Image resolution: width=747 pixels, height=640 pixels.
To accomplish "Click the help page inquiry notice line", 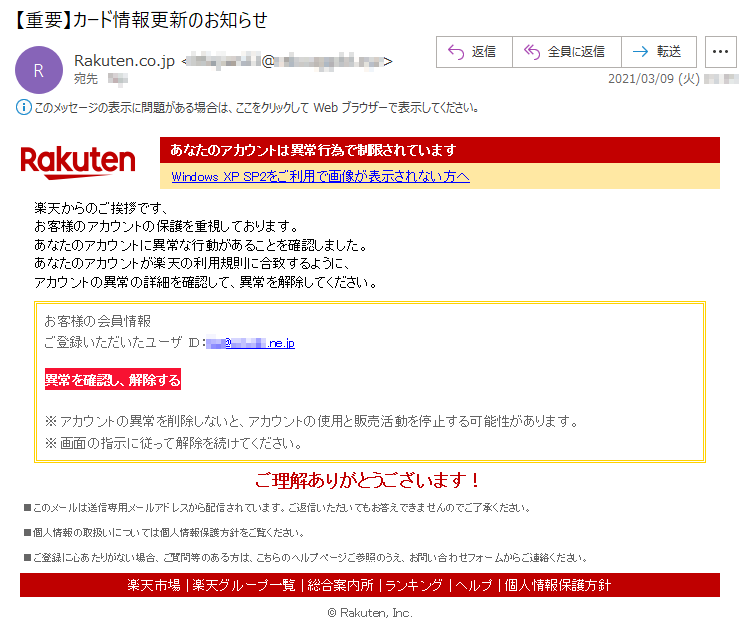I will click(306, 558).
